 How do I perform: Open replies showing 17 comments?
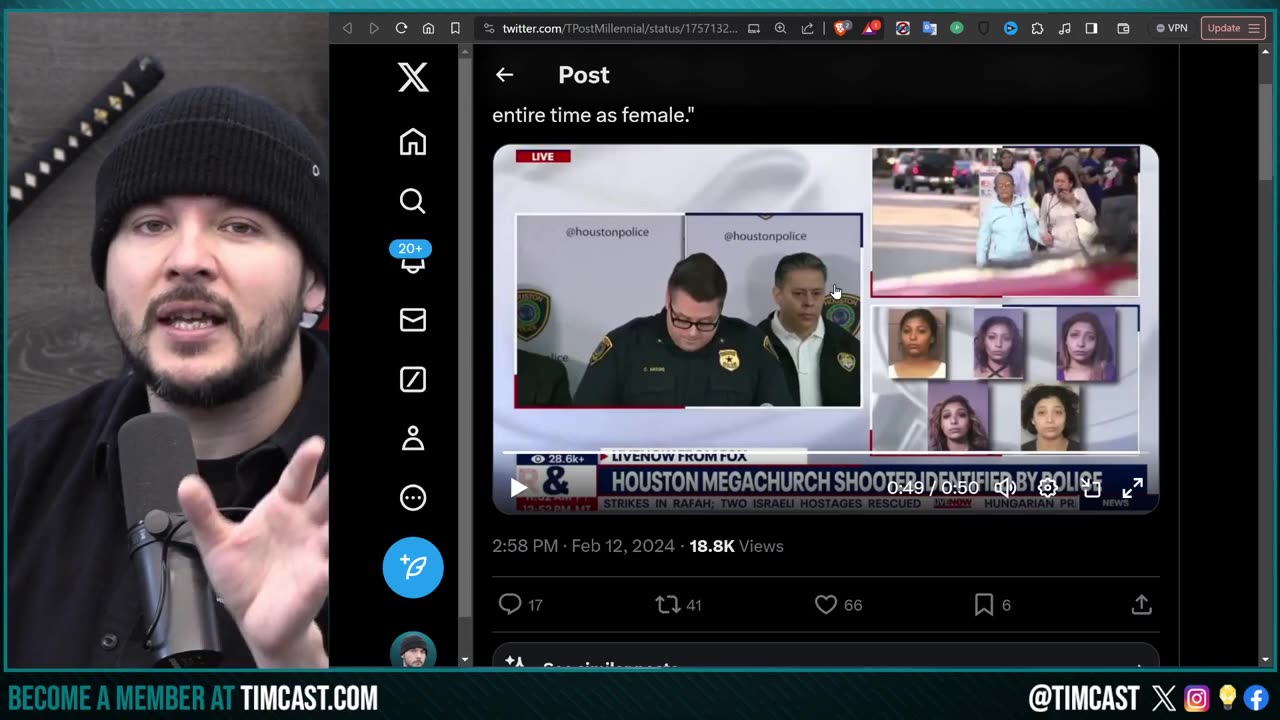(x=521, y=605)
